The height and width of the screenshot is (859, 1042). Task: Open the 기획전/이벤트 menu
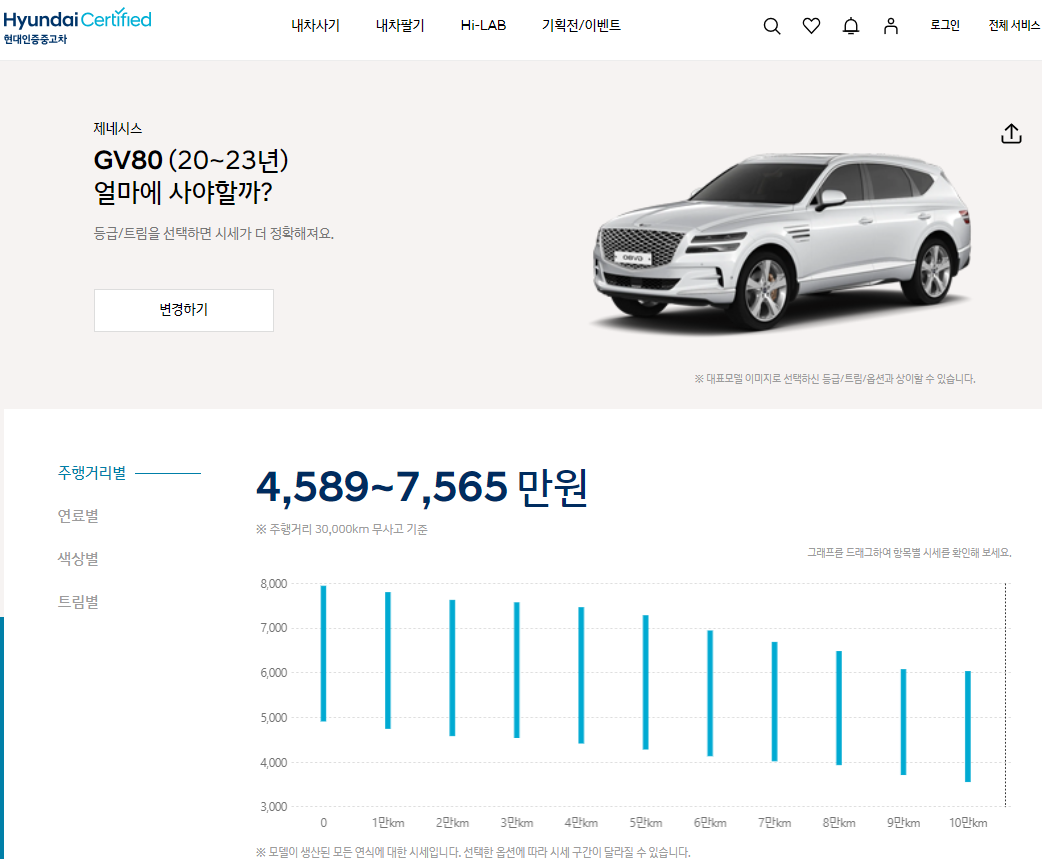581,25
